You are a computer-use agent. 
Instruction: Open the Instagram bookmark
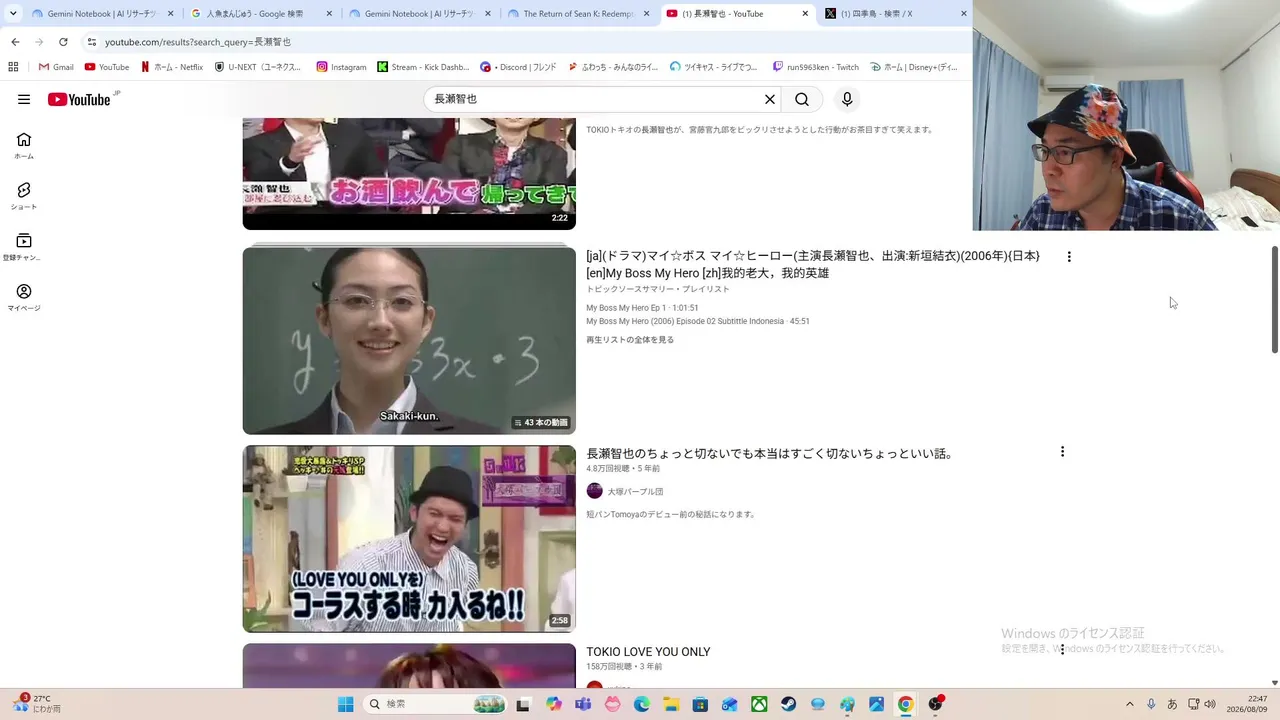342,67
